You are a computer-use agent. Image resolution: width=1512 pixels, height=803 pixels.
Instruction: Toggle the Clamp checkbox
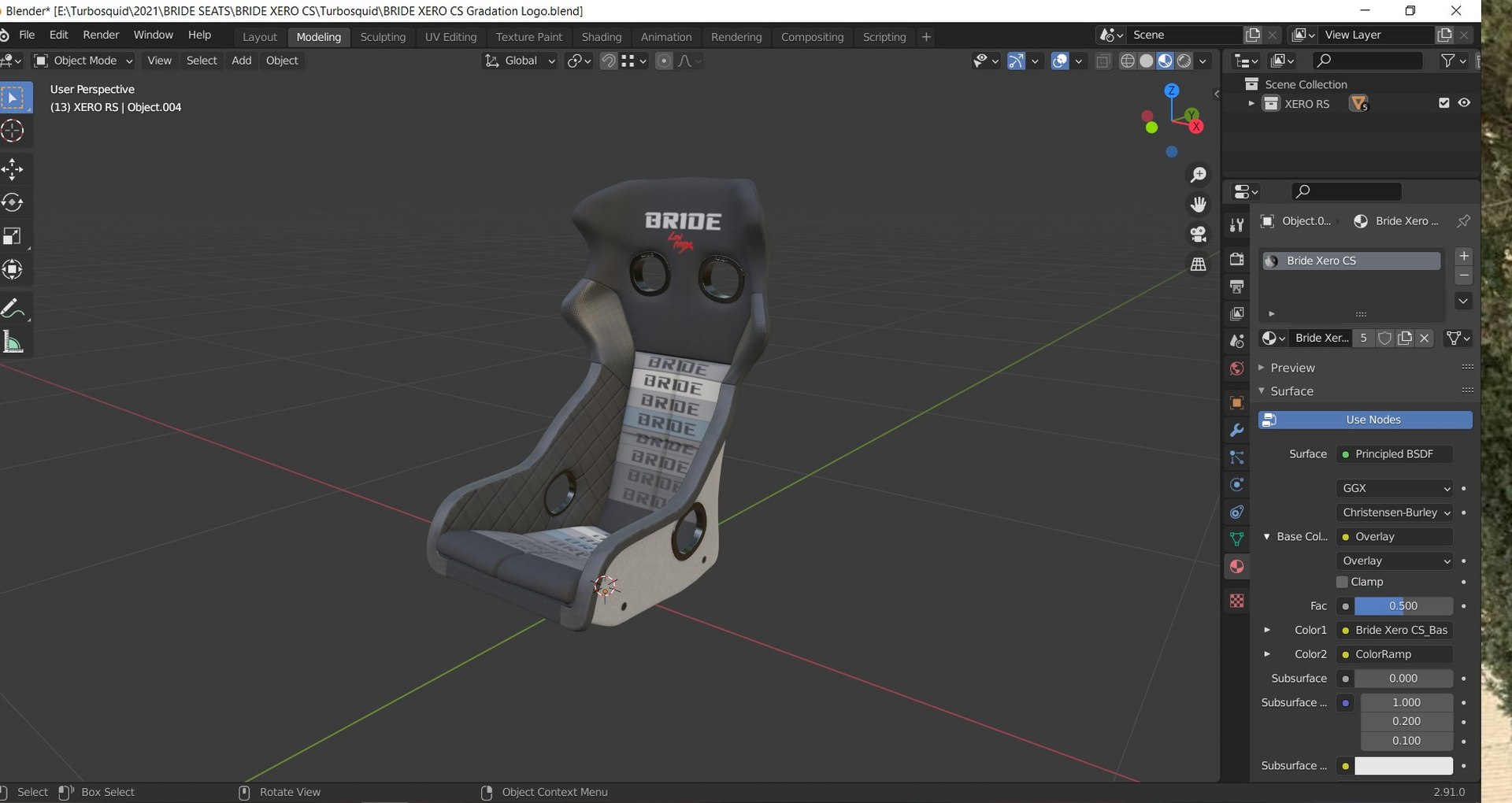coord(1343,582)
